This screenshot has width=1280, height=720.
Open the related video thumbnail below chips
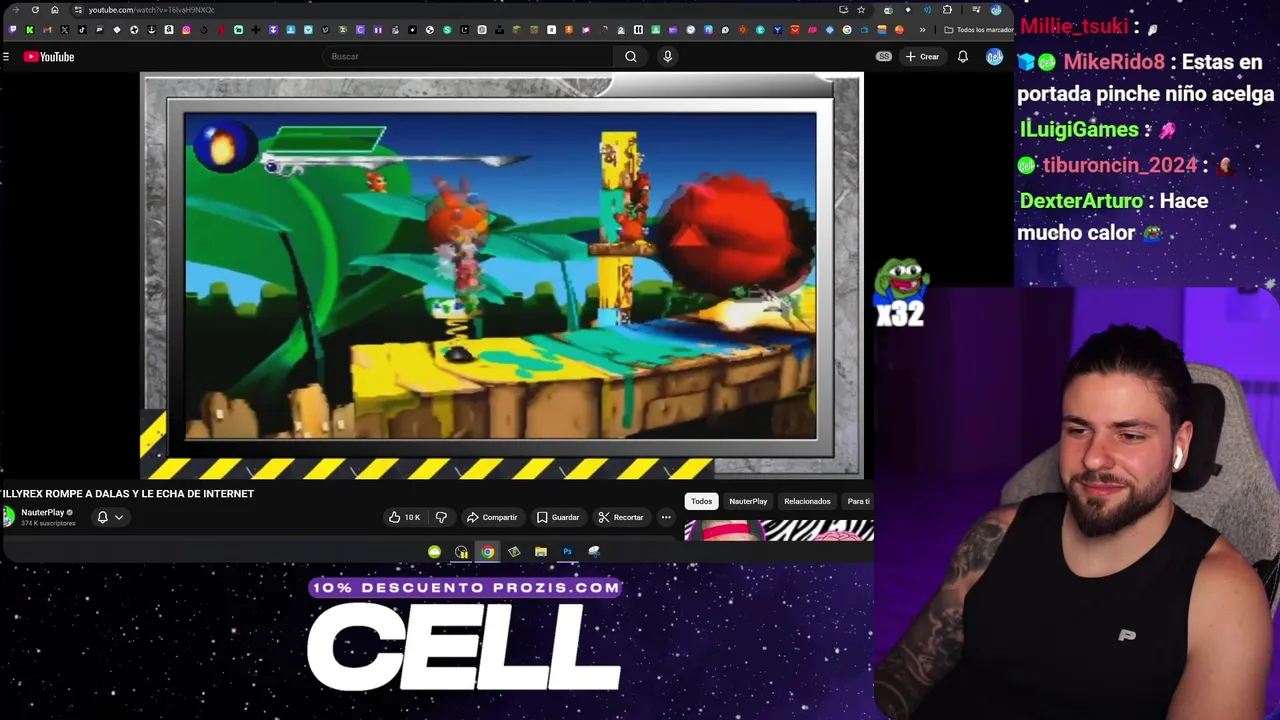click(779, 531)
